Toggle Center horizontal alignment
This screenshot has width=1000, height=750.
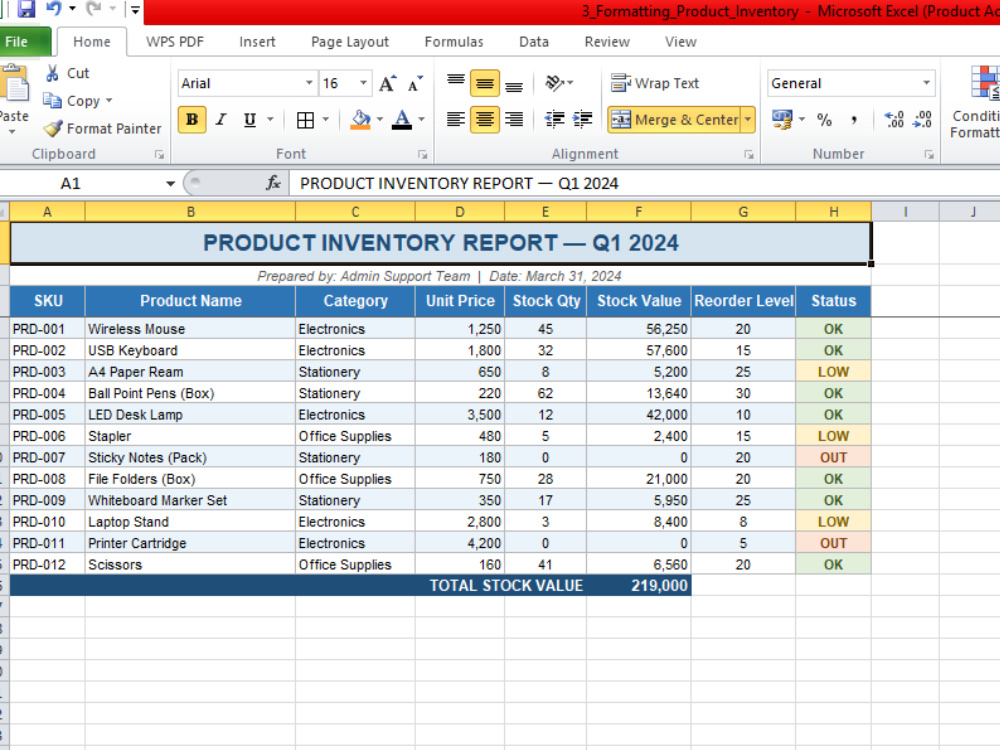click(485, 119)
